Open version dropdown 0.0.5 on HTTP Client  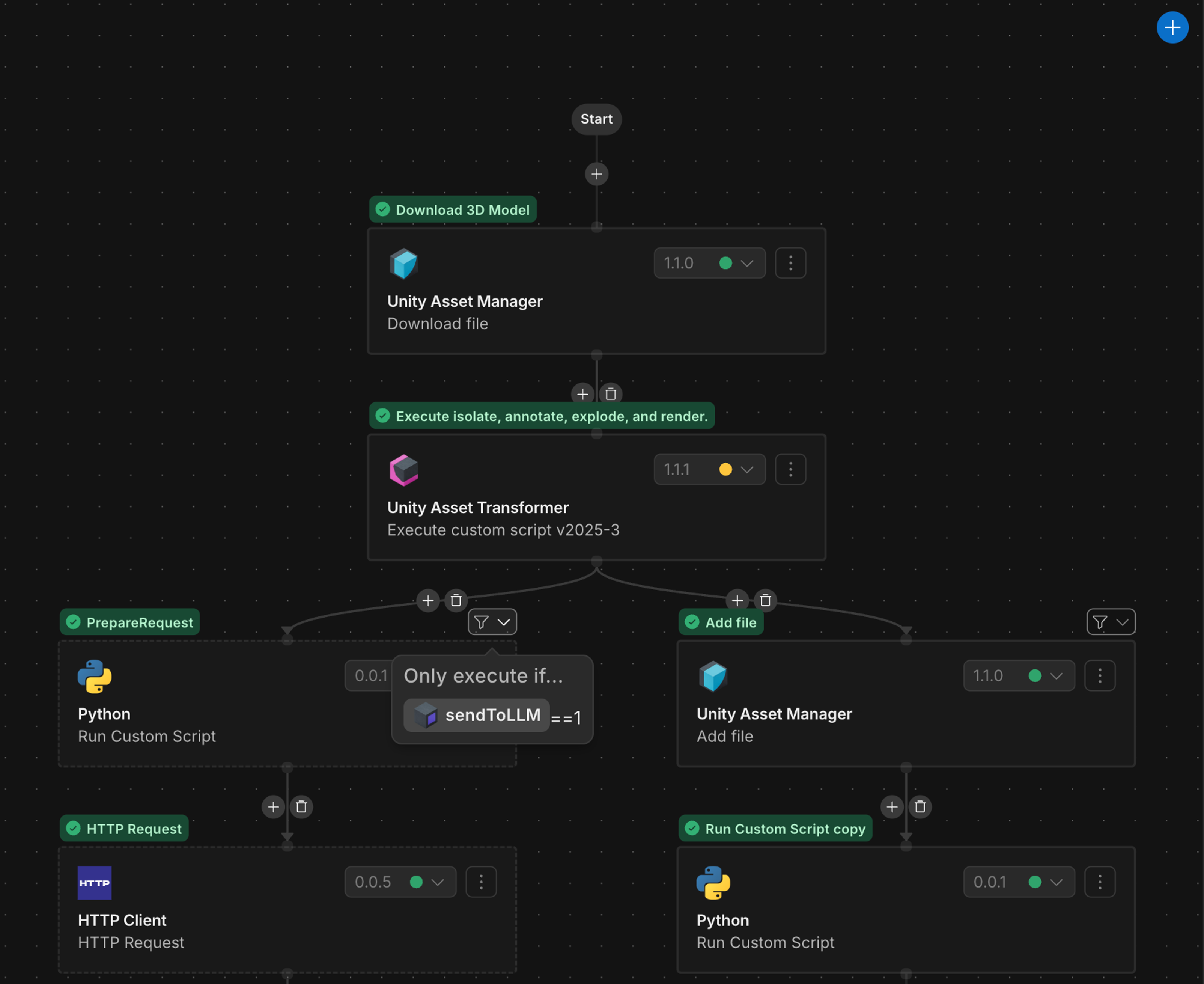coord(400,882)
